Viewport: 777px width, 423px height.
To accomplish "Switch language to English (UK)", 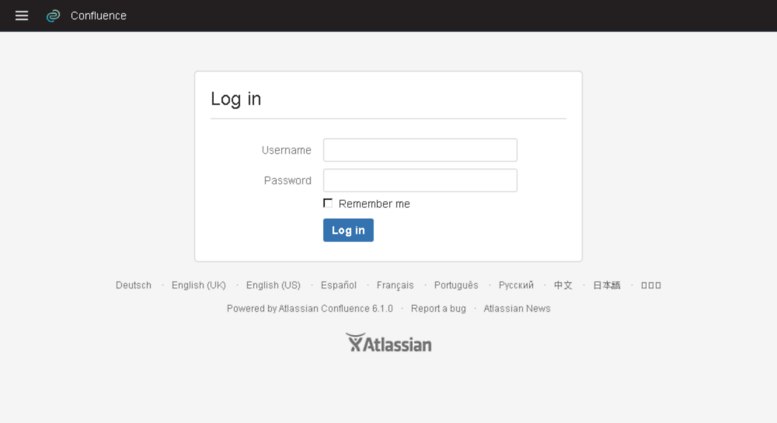I will (x=199, y=285).
